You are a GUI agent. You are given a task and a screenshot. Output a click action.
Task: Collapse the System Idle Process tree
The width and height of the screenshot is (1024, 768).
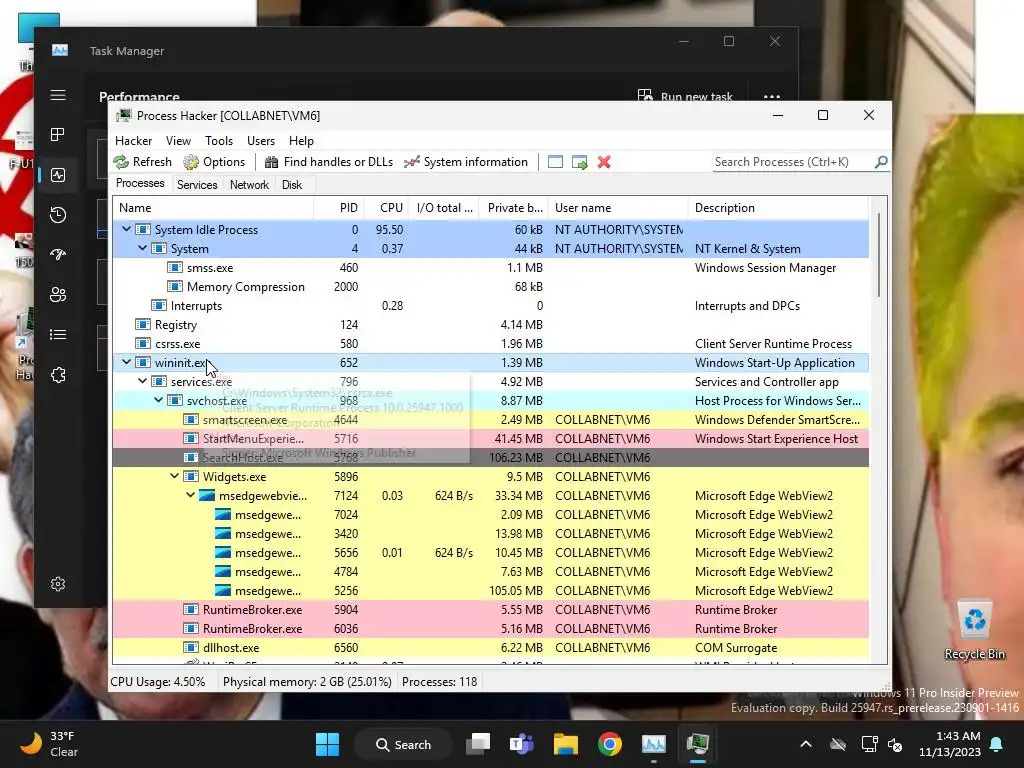click(126, 229)
